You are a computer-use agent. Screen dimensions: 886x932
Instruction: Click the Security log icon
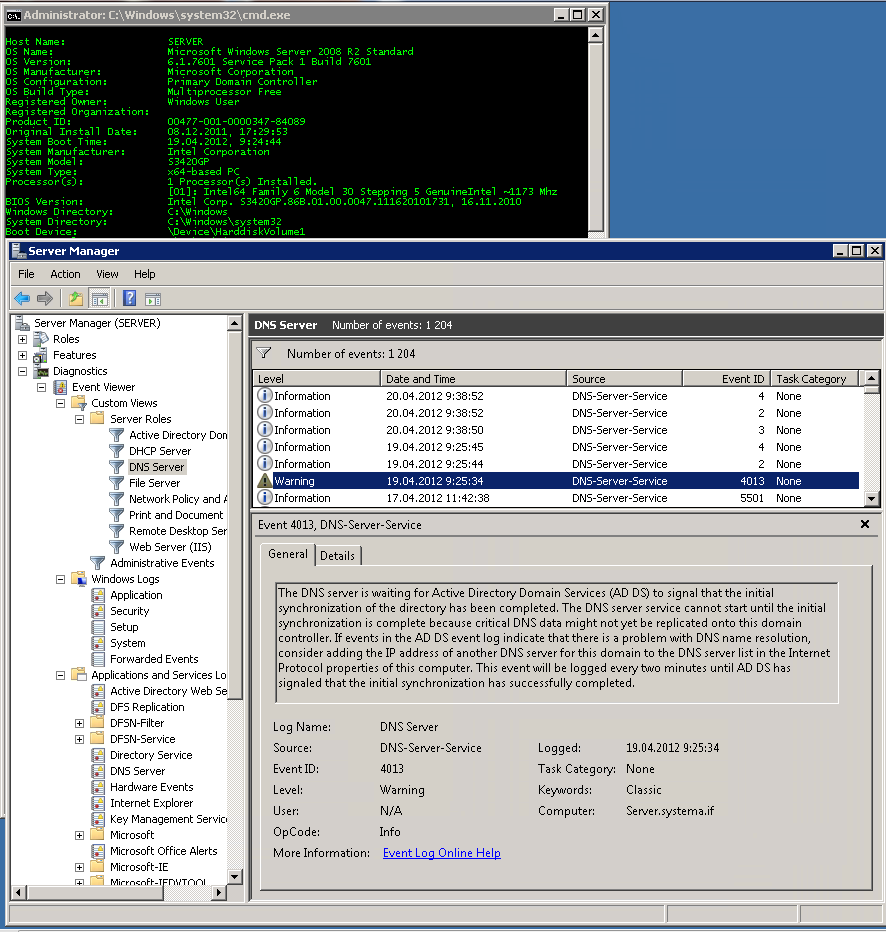click(x=98, y=611)
